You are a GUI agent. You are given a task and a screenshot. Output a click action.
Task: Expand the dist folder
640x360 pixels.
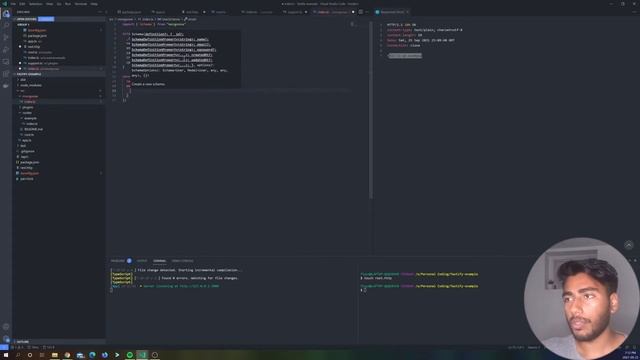tap(22, 80)
